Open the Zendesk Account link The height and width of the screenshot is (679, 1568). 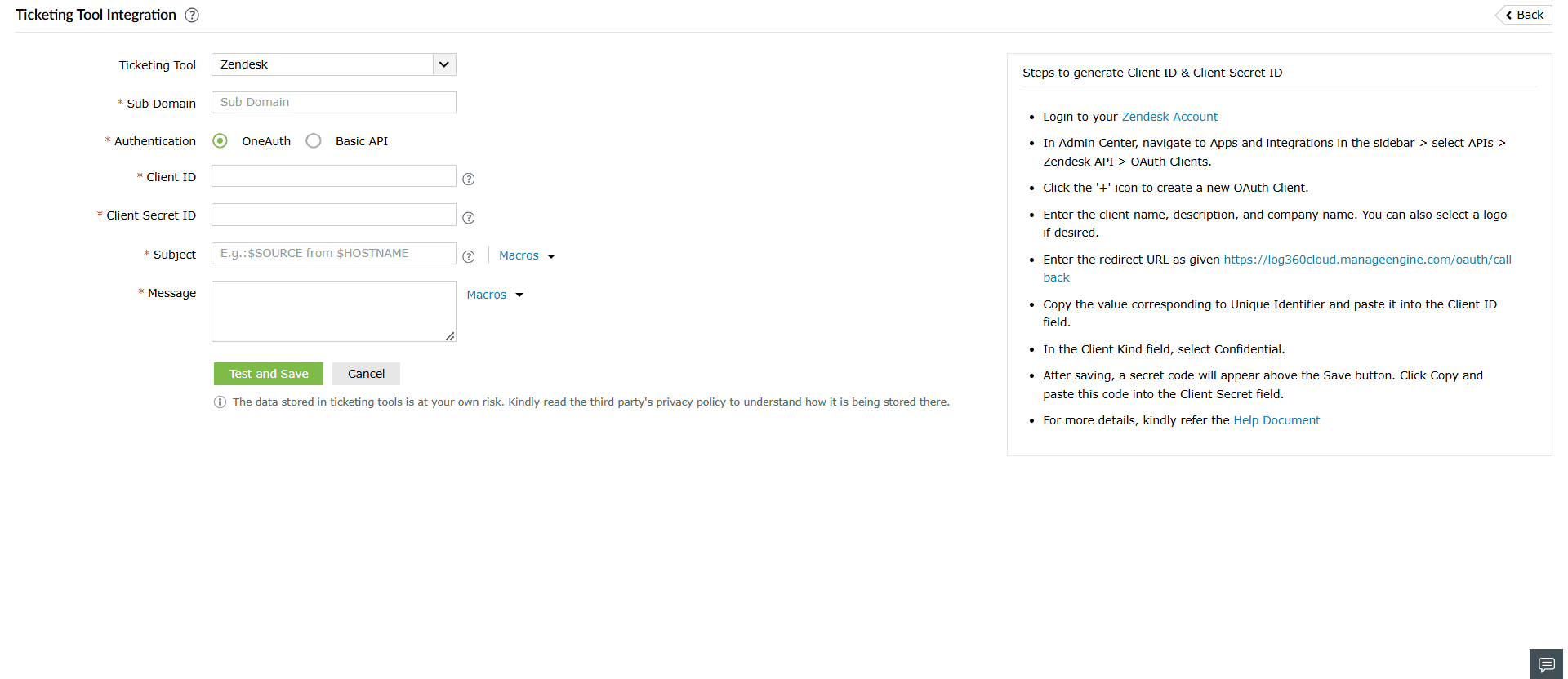click(x=1169, y=117)
